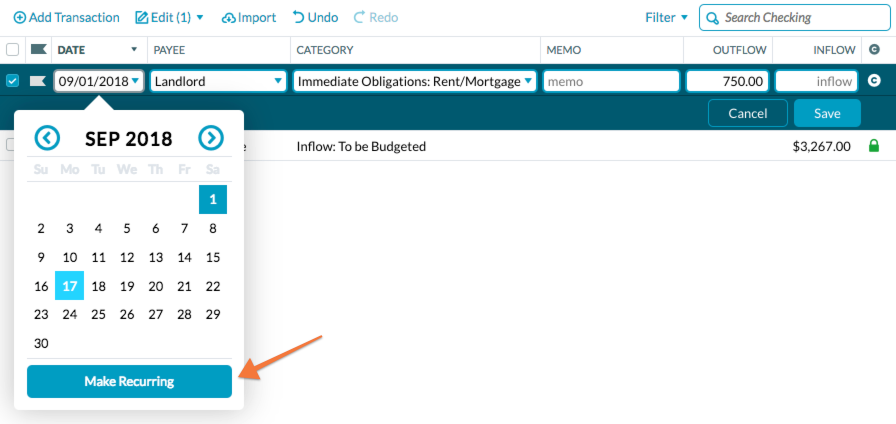The image size is (896, 424).
Task: Click the Import button
Action: 249,18
